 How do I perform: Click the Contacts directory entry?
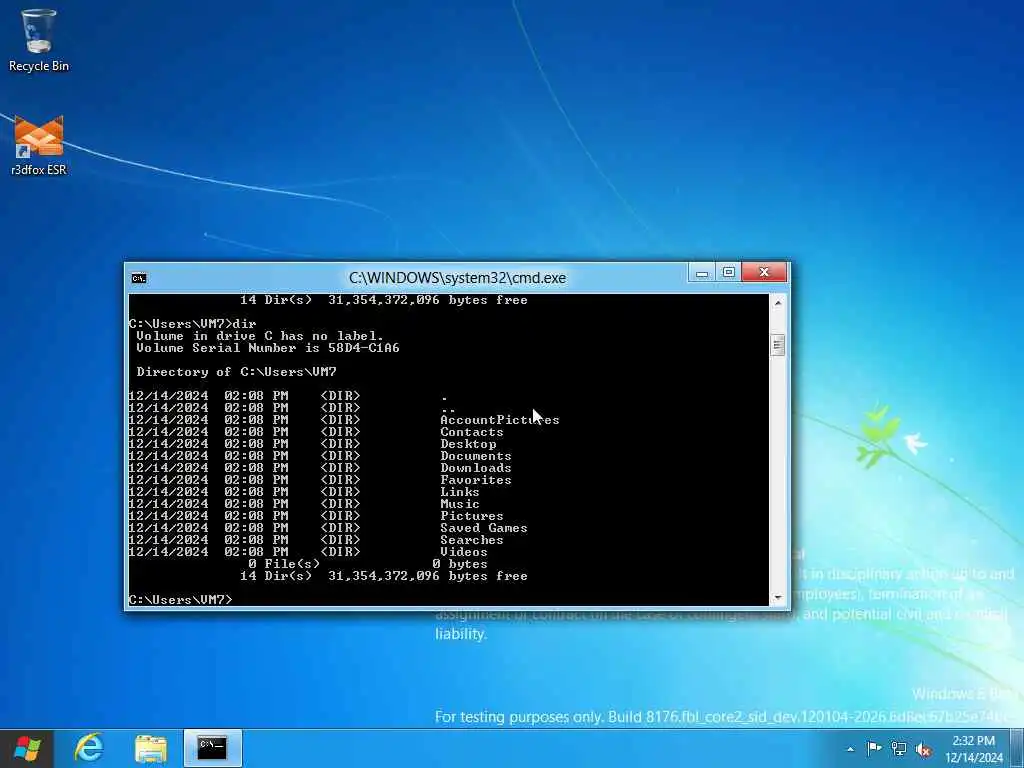point(472,432)
